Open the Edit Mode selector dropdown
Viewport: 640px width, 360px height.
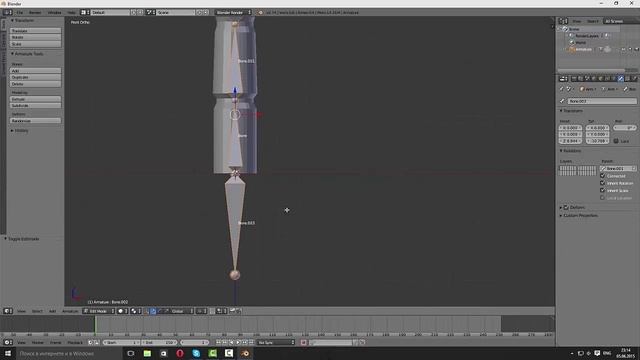99,311
